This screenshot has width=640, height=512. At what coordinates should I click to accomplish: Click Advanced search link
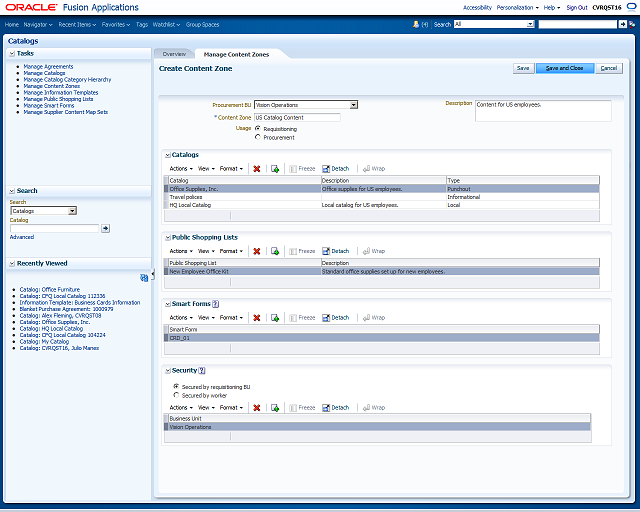(x=22, y=237)
